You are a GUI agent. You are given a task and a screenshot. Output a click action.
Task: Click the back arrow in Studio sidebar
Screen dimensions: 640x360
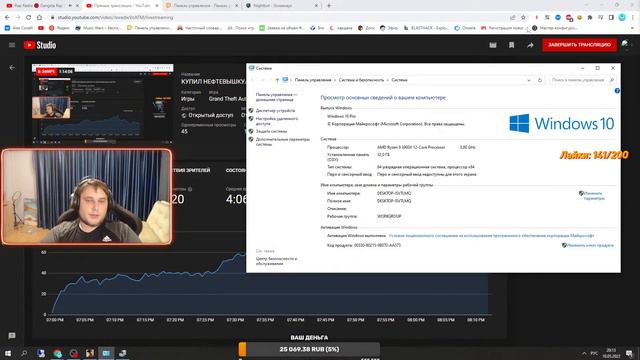pos(12,68)
